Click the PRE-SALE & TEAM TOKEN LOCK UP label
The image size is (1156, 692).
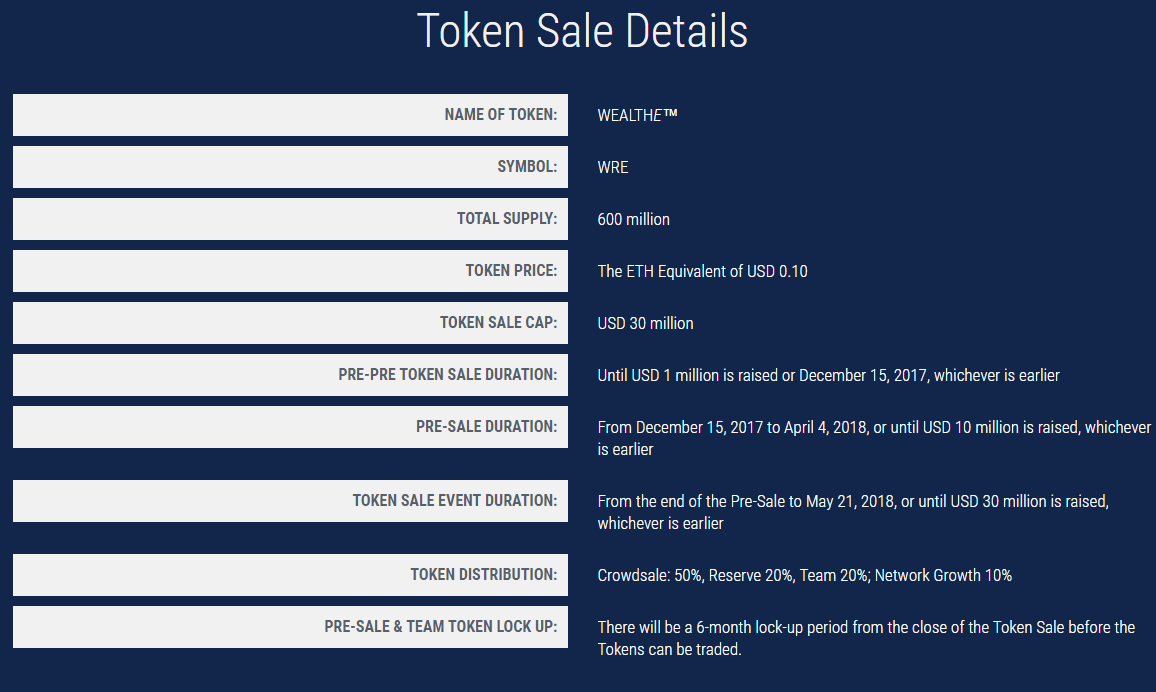[440, 627]
